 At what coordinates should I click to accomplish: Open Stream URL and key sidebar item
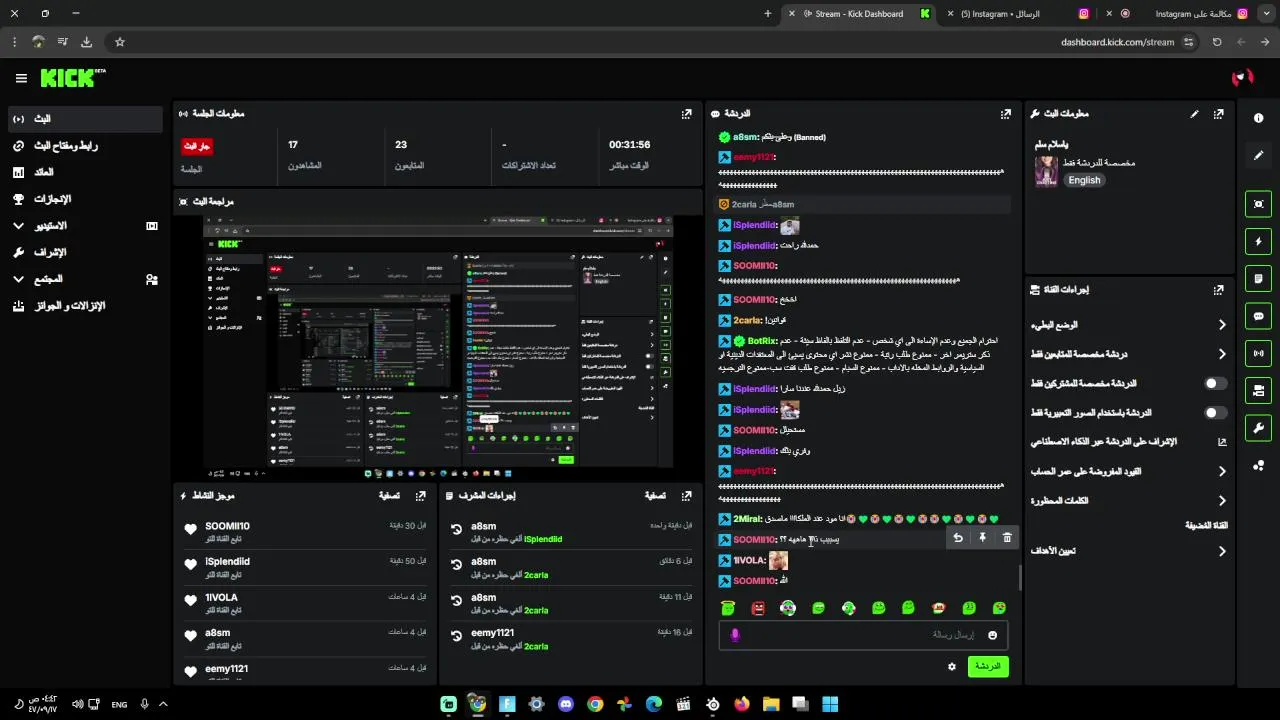point(84,146)
